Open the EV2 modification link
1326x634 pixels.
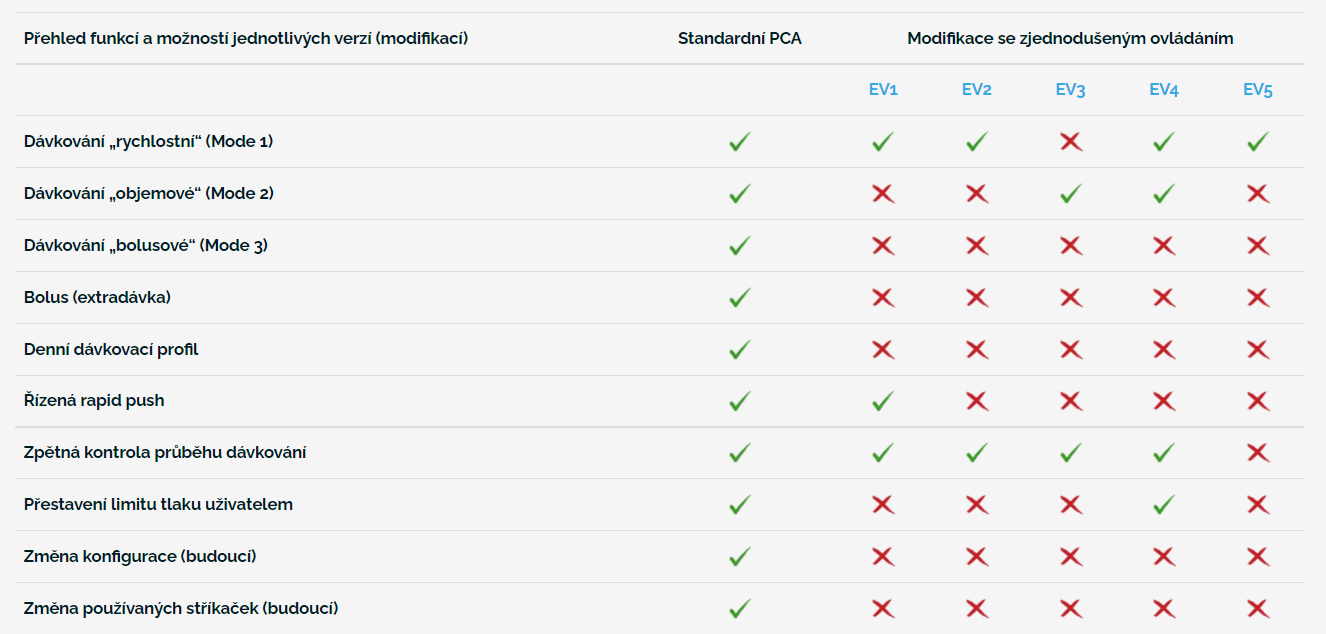coord(977,90)
